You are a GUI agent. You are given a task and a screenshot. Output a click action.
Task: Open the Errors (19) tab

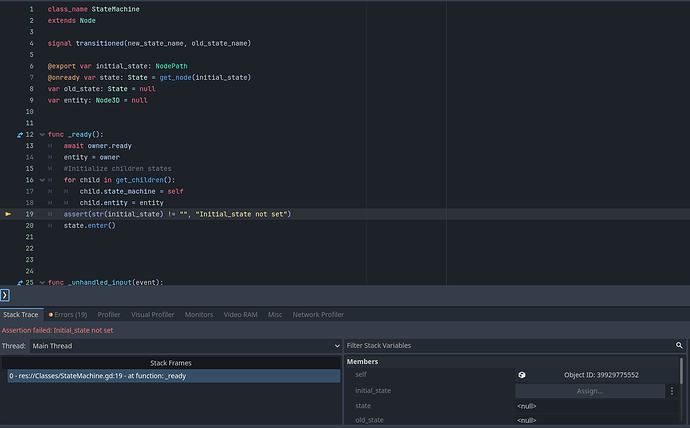68,315
